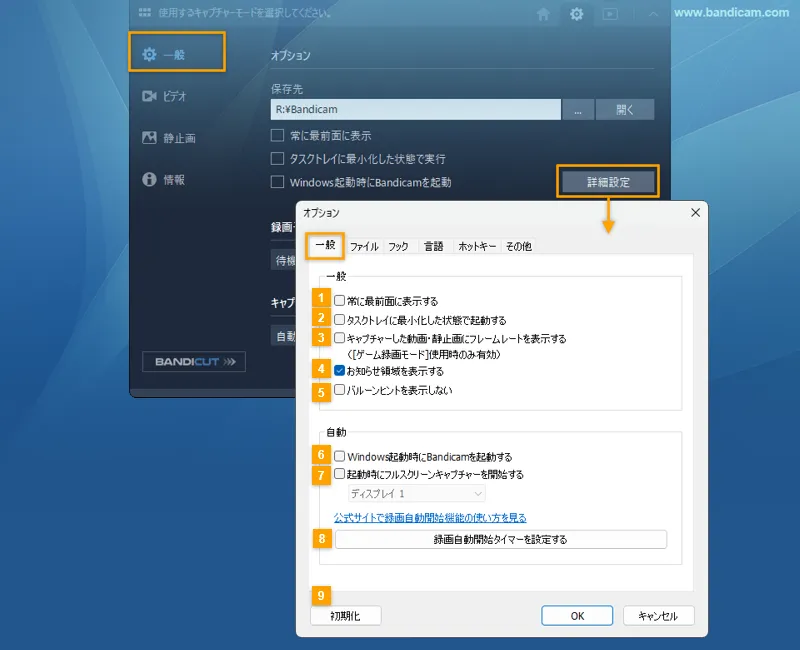Uncheck お知らせ領域を表示する checkbox
Viewport: 800px width, 650px height.
click(x=339, y=371)
